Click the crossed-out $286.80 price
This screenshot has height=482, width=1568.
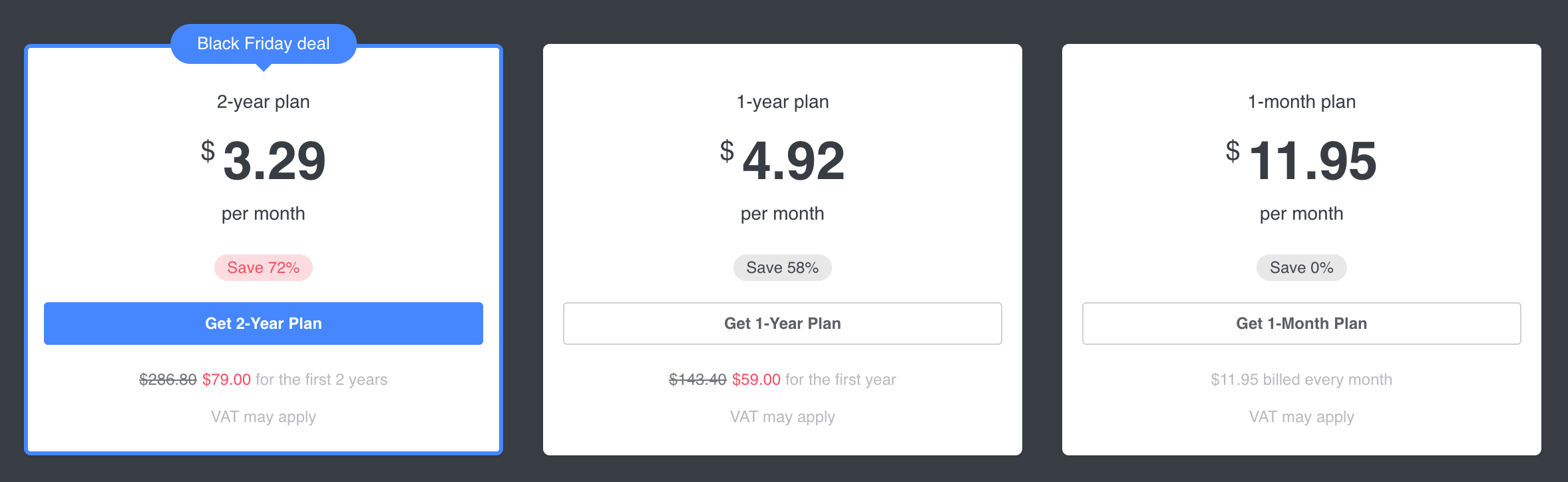click(x=168, y=379)
